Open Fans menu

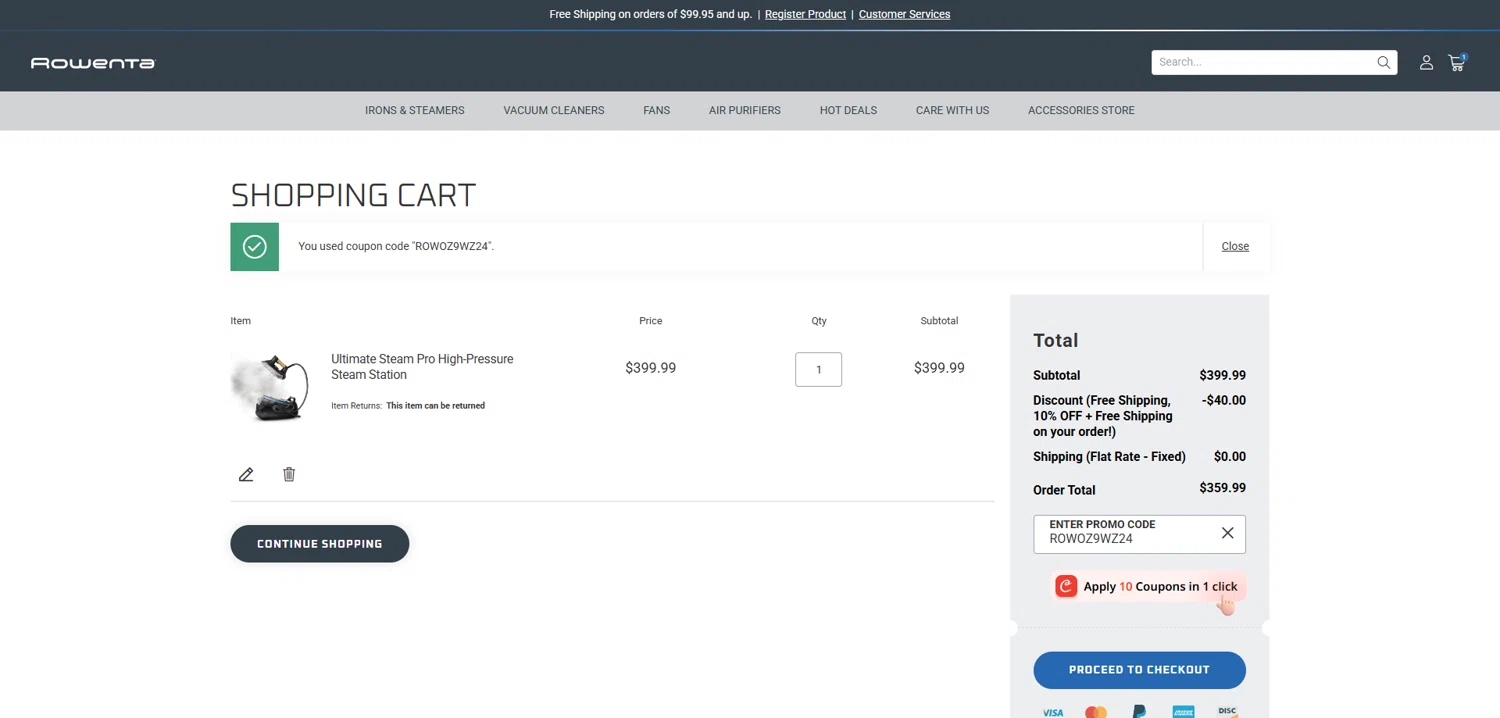tap(656, 110)
